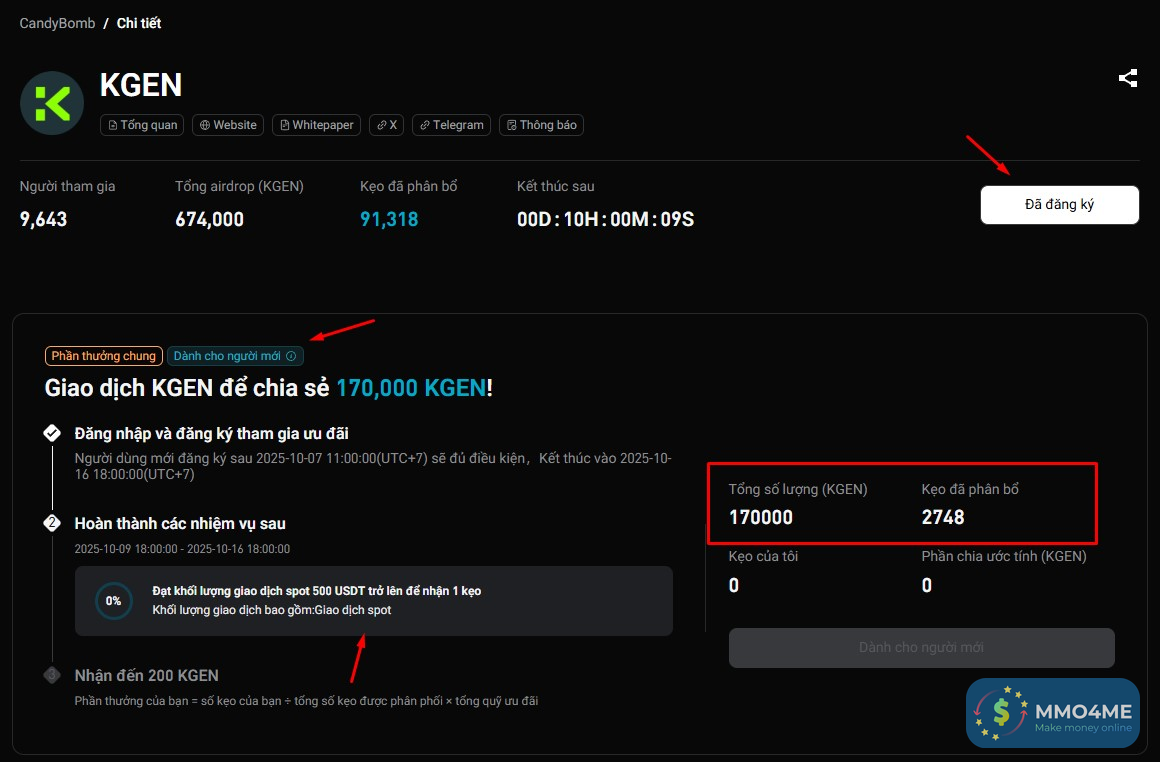This screenshot has height=762, width=1160.
Task: Click the greyed Dành cho người mới button
Action: [x=921, y=648]
